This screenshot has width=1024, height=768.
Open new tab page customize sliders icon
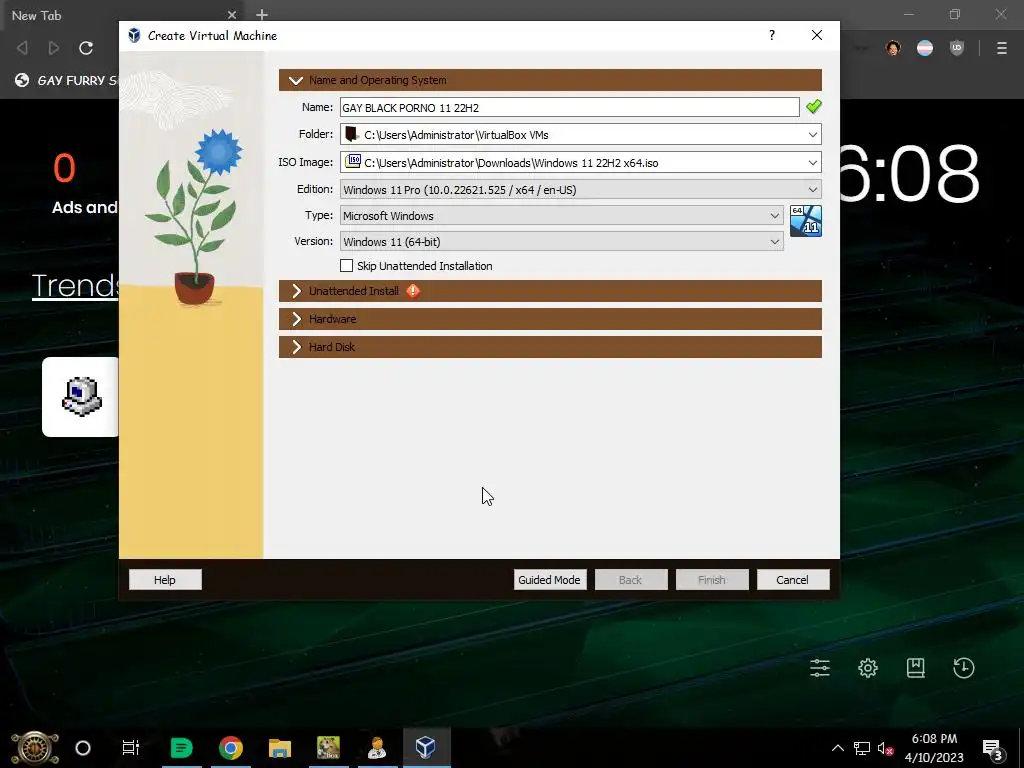tap(820, 668)
